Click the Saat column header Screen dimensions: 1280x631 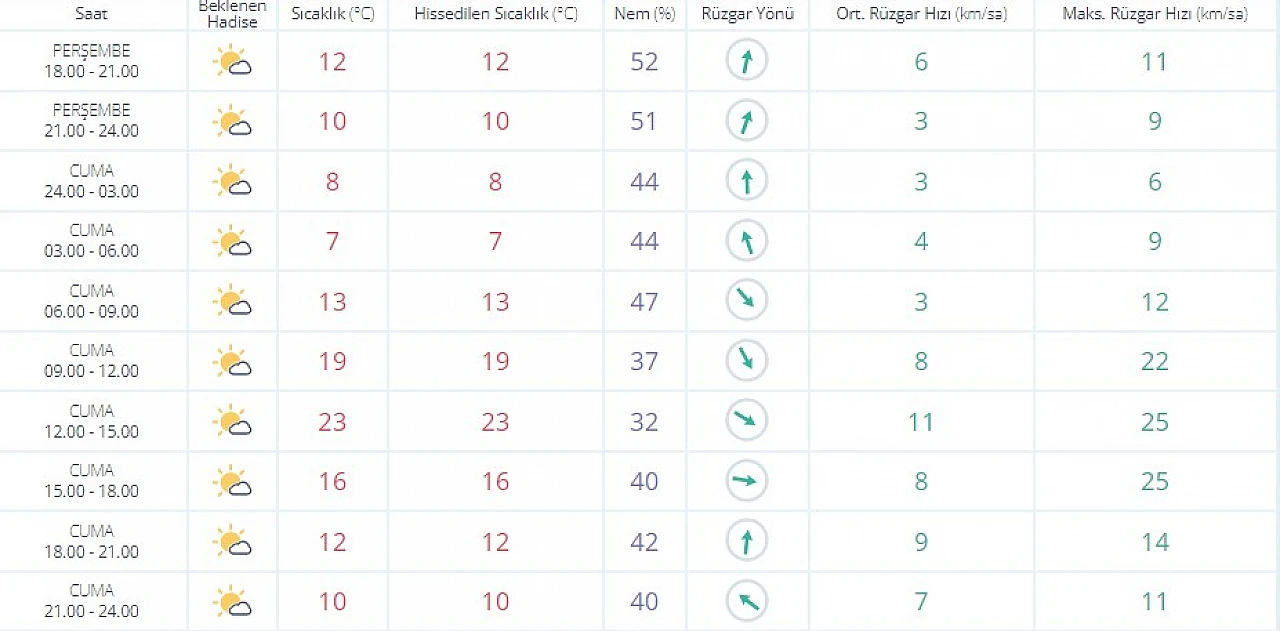click(x=92, y=14)
